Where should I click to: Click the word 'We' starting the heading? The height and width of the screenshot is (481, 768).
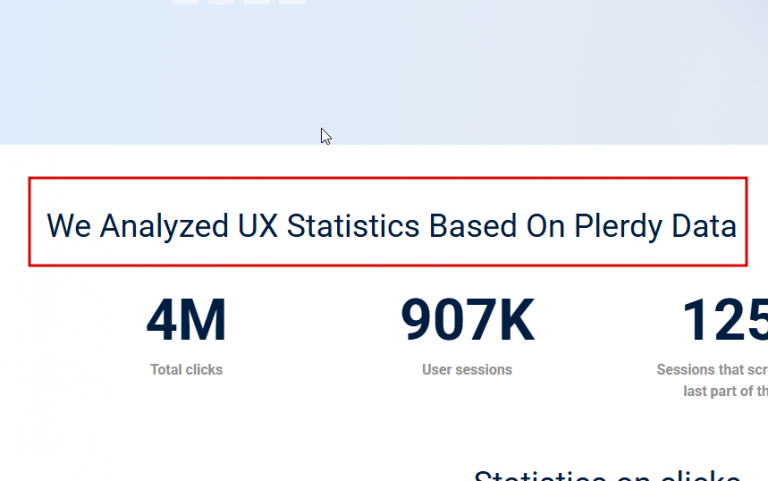click(x=68, y=226)
